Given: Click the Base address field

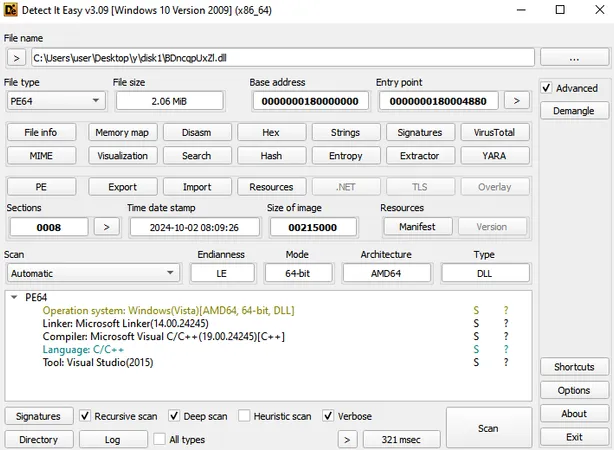Looking at the screenshot, I should pyautogui.click(x=310, y=101).
